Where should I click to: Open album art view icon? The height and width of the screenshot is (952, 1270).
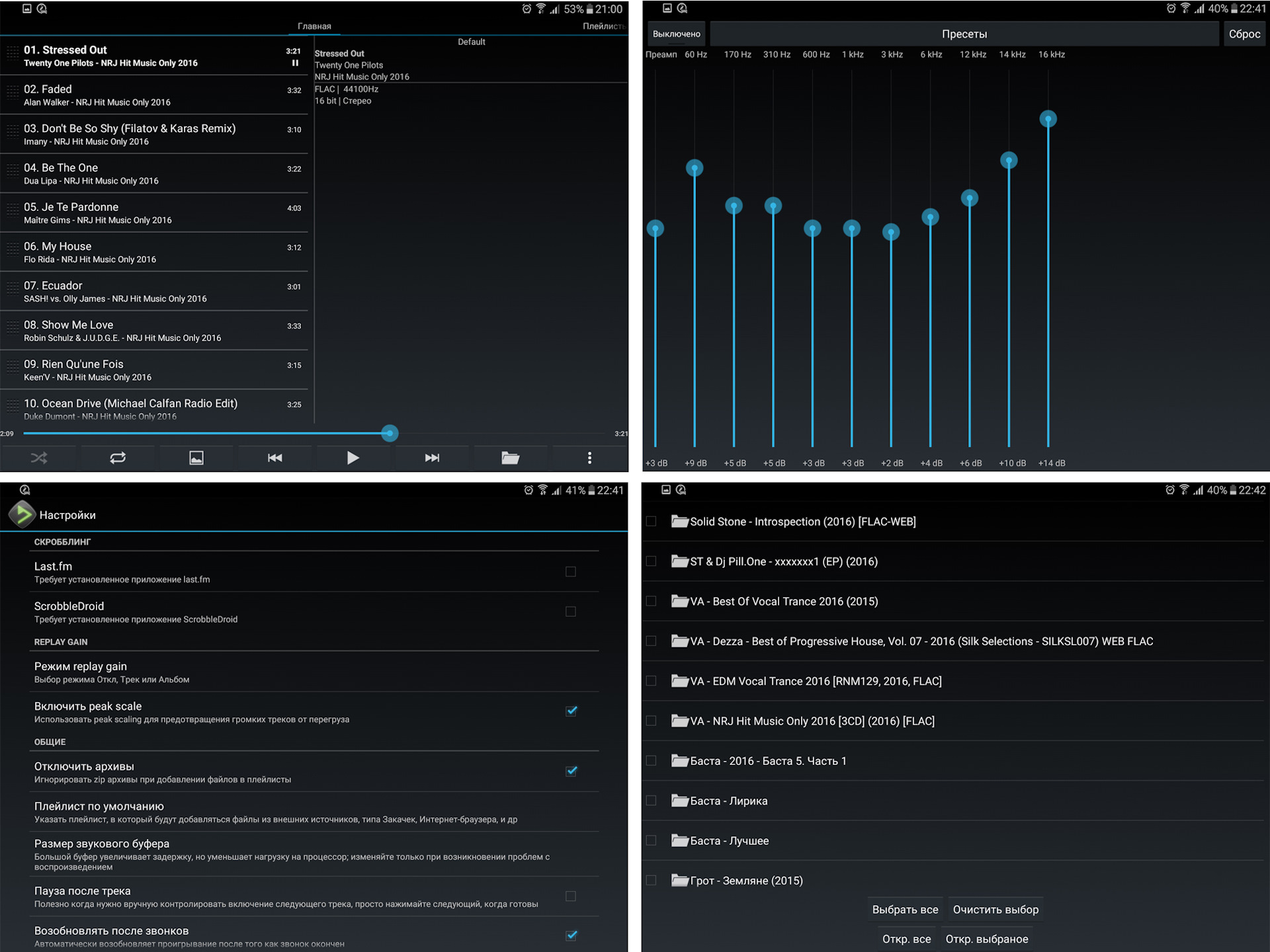pyautogui.click(x=196, y=457)
